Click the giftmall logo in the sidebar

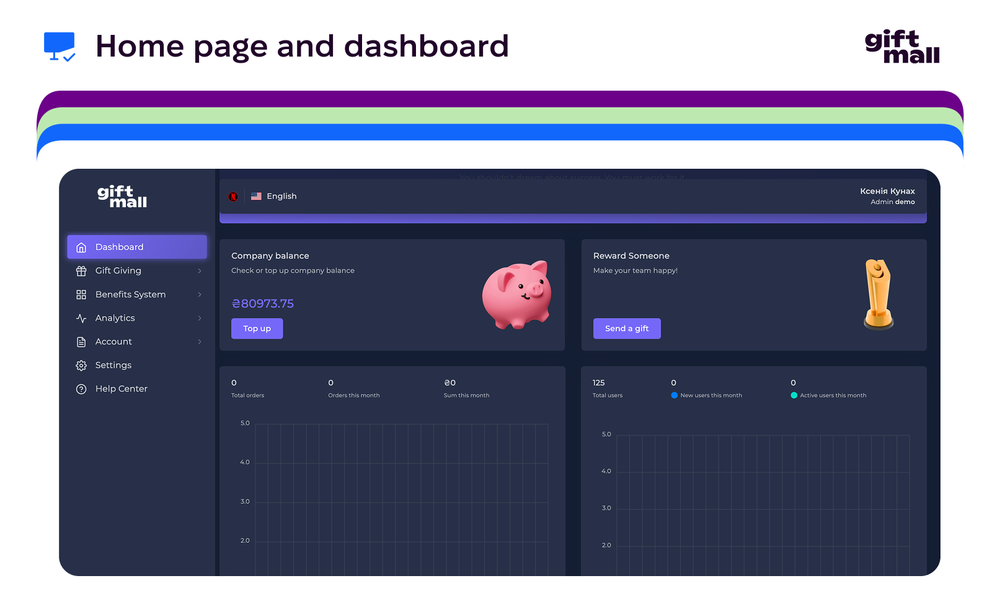point(120,196)
